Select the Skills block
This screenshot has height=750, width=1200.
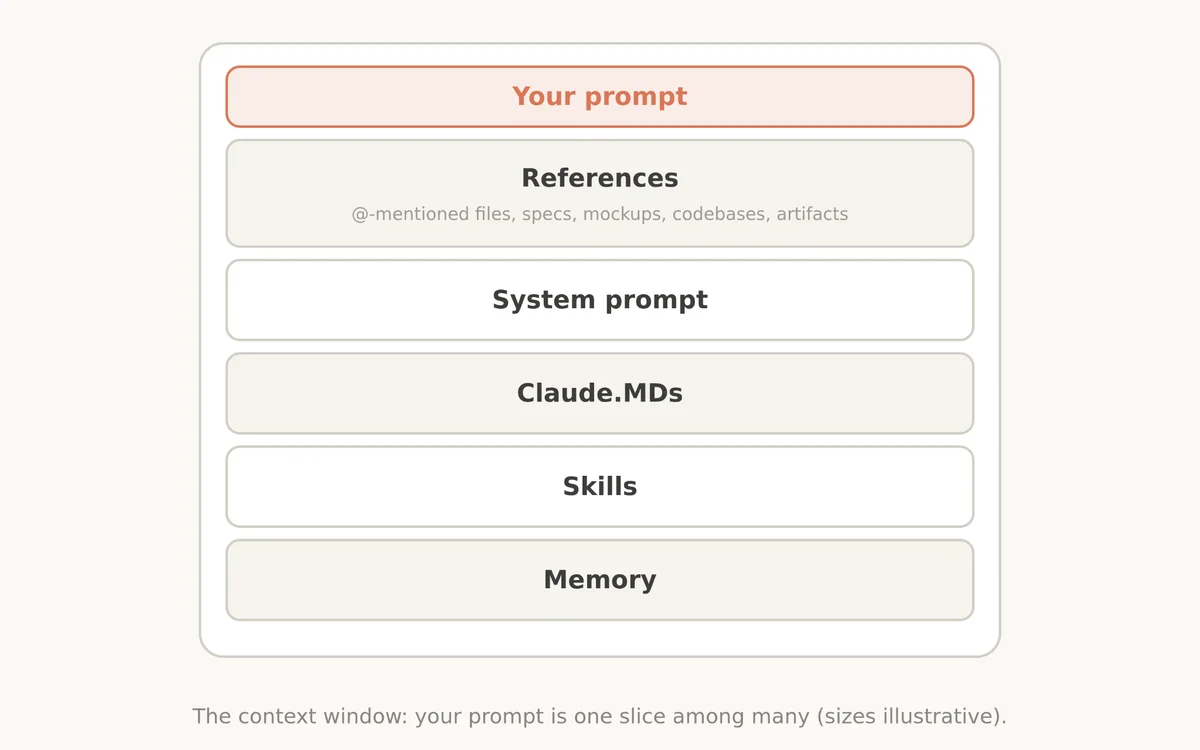pos(600,487)
